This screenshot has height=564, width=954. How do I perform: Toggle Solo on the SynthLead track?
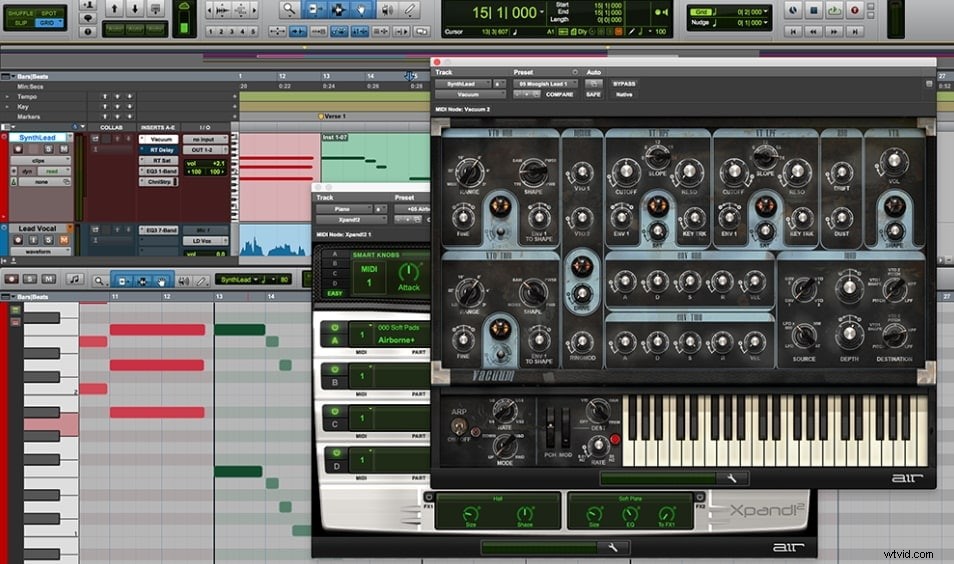point(49,149)
